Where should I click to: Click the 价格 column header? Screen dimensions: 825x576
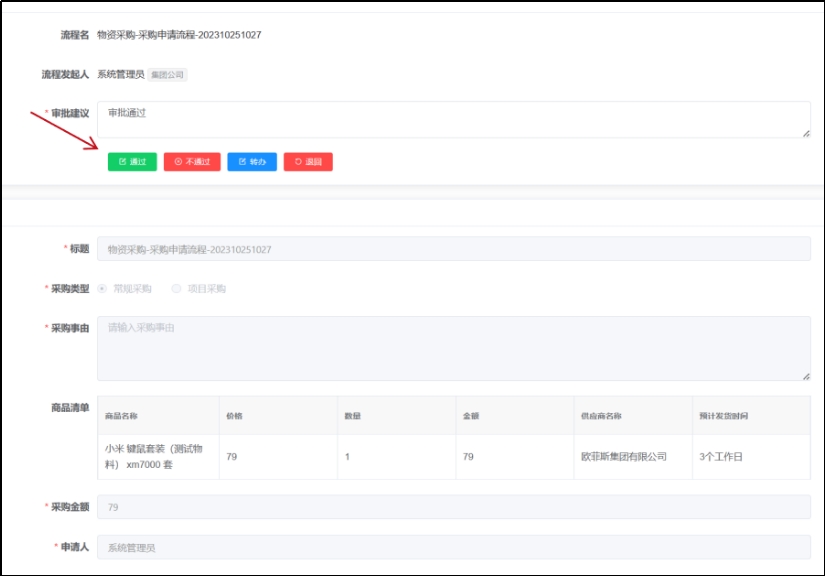pos(234,416)
